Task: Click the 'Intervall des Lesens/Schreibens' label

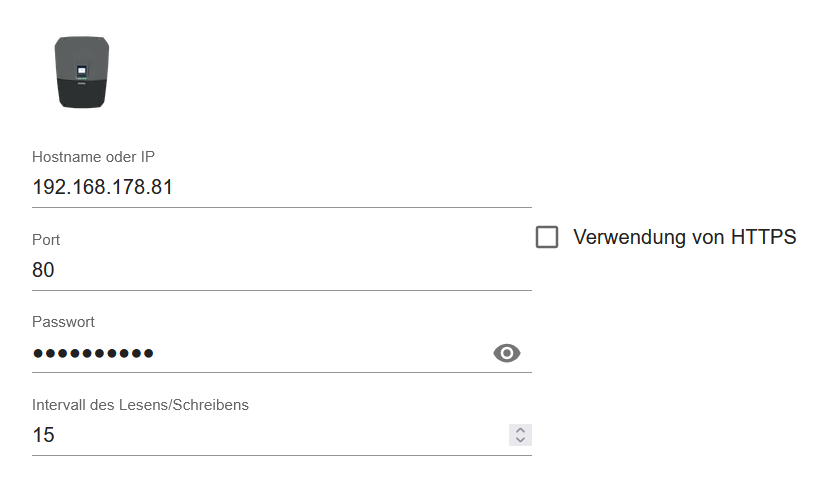Action: coord(140,405)
